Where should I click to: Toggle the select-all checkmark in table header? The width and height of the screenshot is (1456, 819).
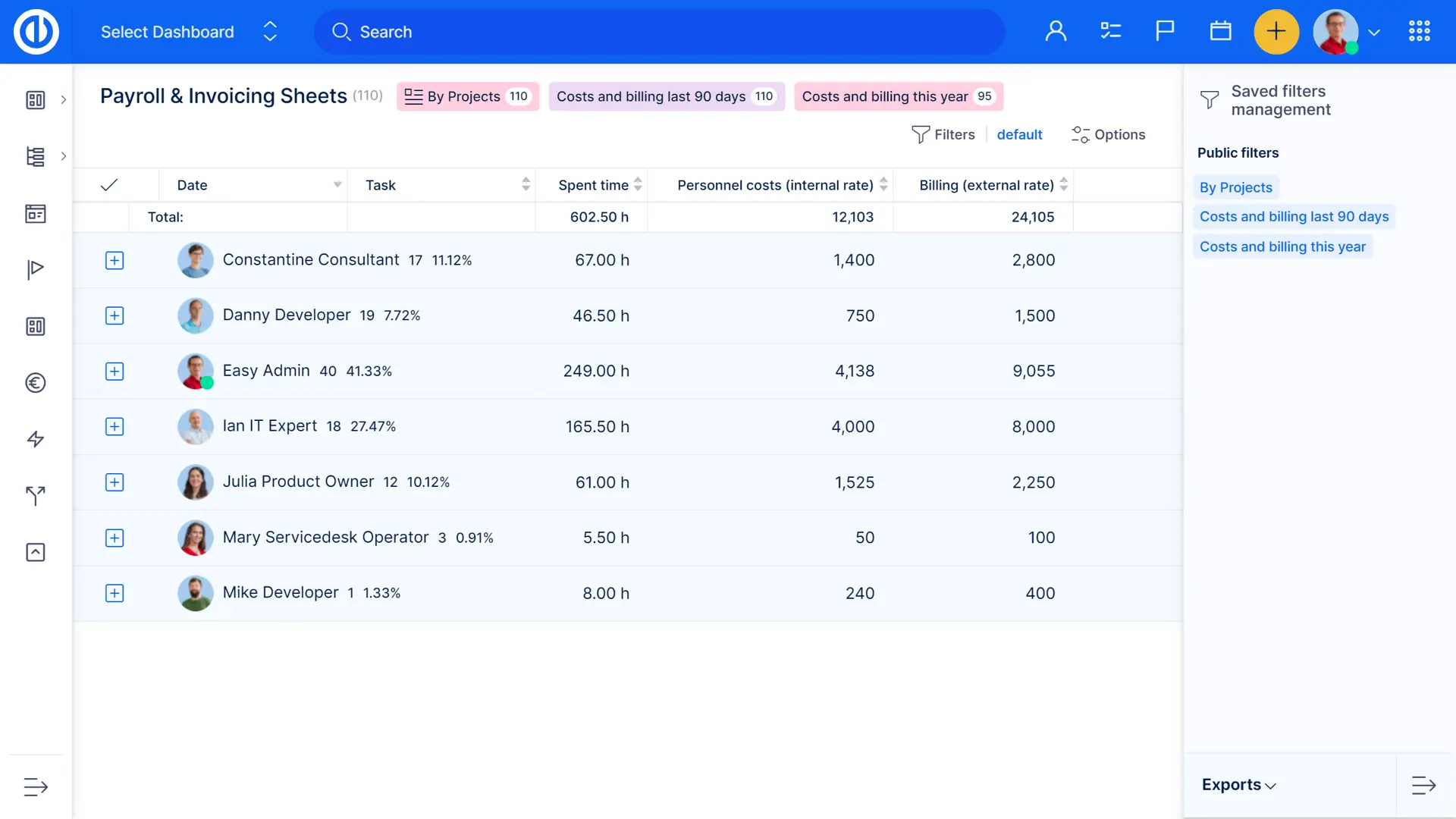[109, 185]
